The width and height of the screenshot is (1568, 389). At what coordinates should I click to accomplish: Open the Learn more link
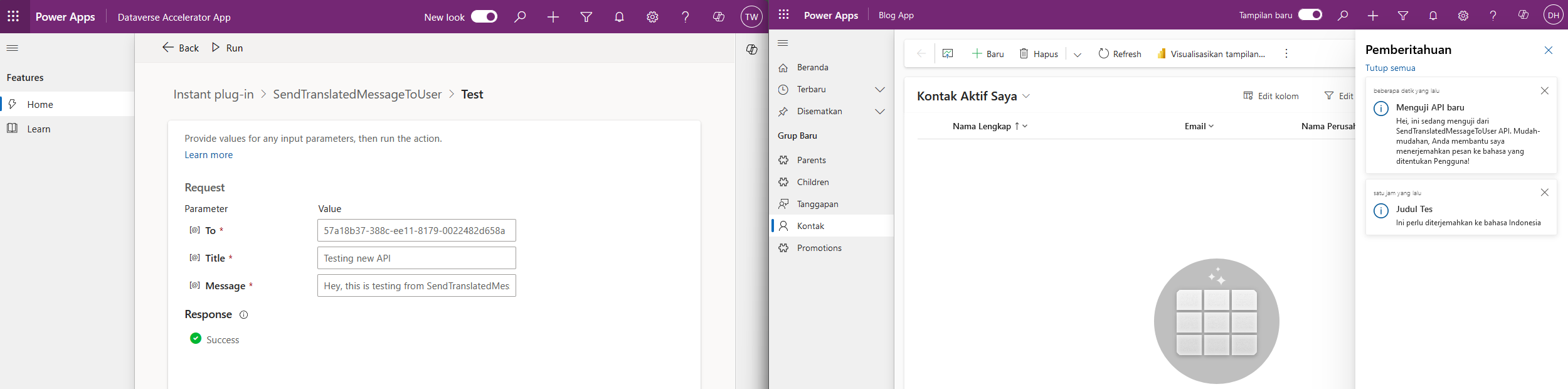click(208, 155)
